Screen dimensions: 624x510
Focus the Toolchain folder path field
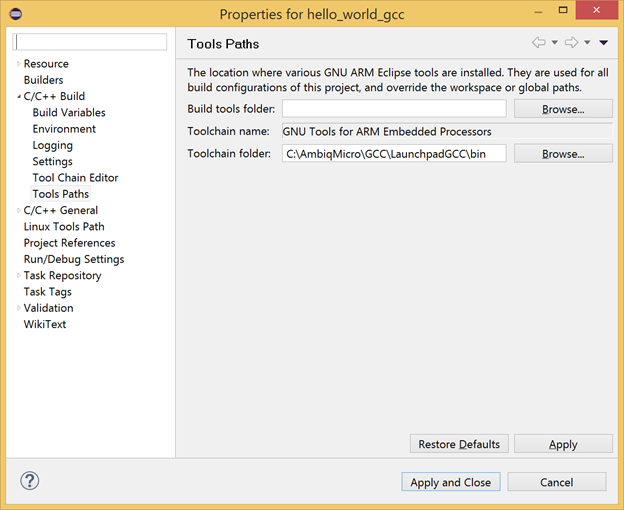[x=394, y=154]
